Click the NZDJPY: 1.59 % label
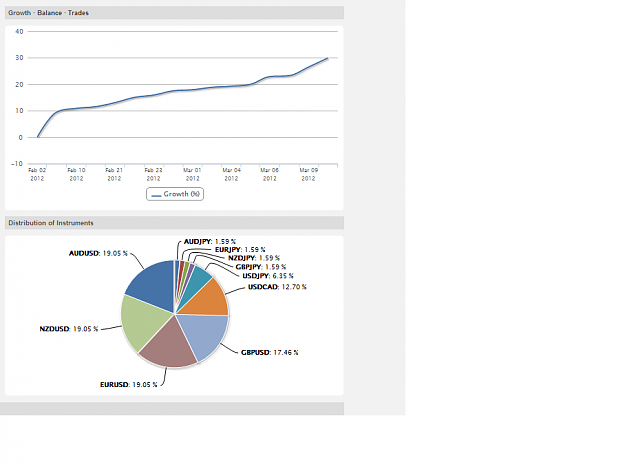This screenshot has width=625, height=467. (254, 258)
